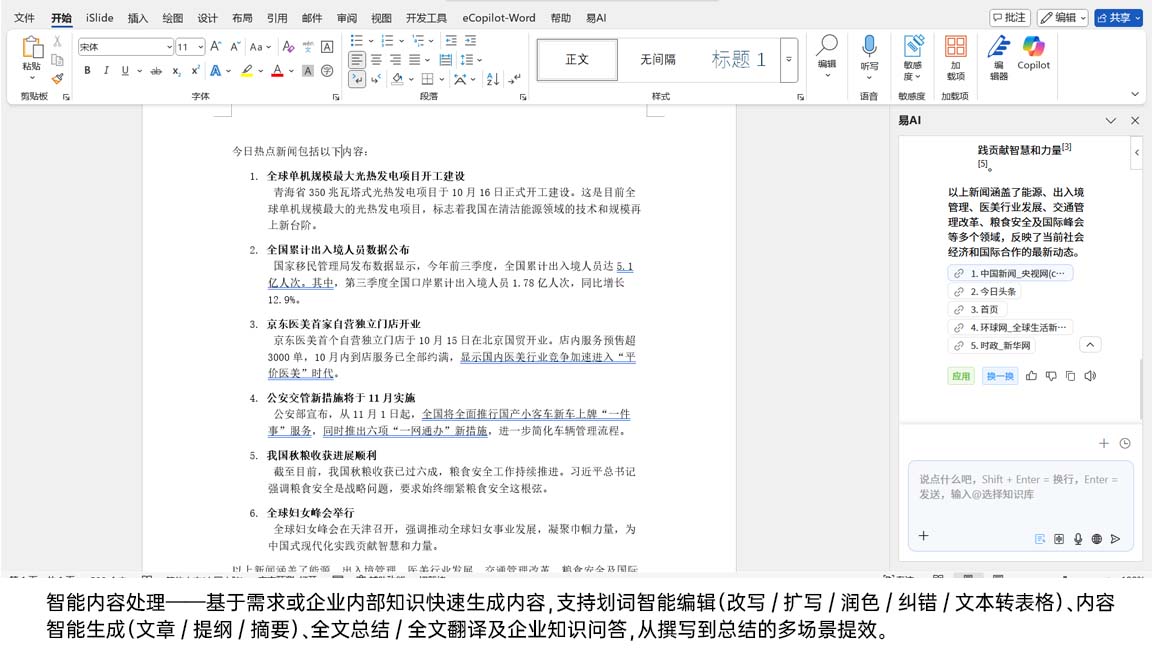Expand the Styles gallery more arrow
Viewport: 1161px width, 657px height.
pyautogui.click(x=789, y=60)
